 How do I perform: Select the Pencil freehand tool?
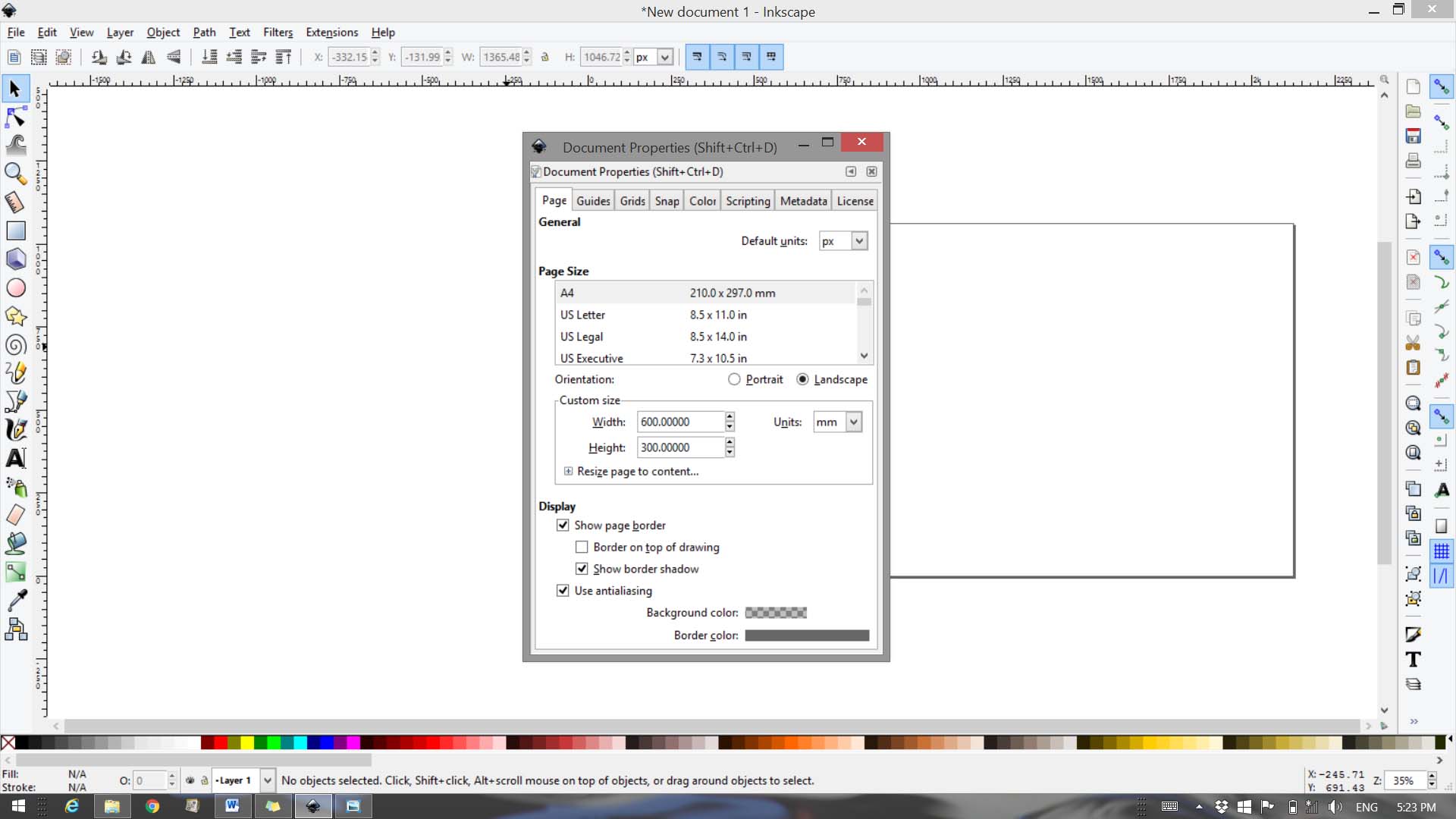(x=15, y=372)
